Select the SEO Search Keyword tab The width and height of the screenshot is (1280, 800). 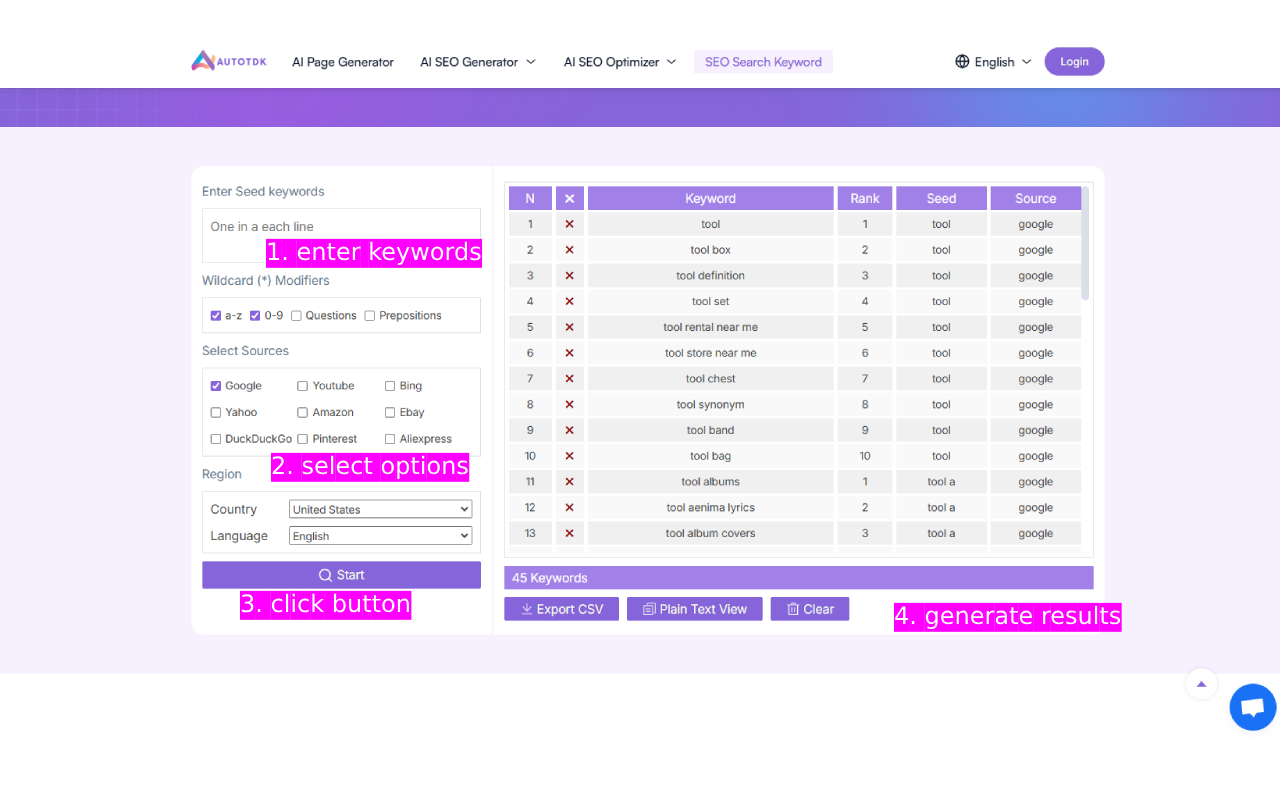click(x=763, y=62)
